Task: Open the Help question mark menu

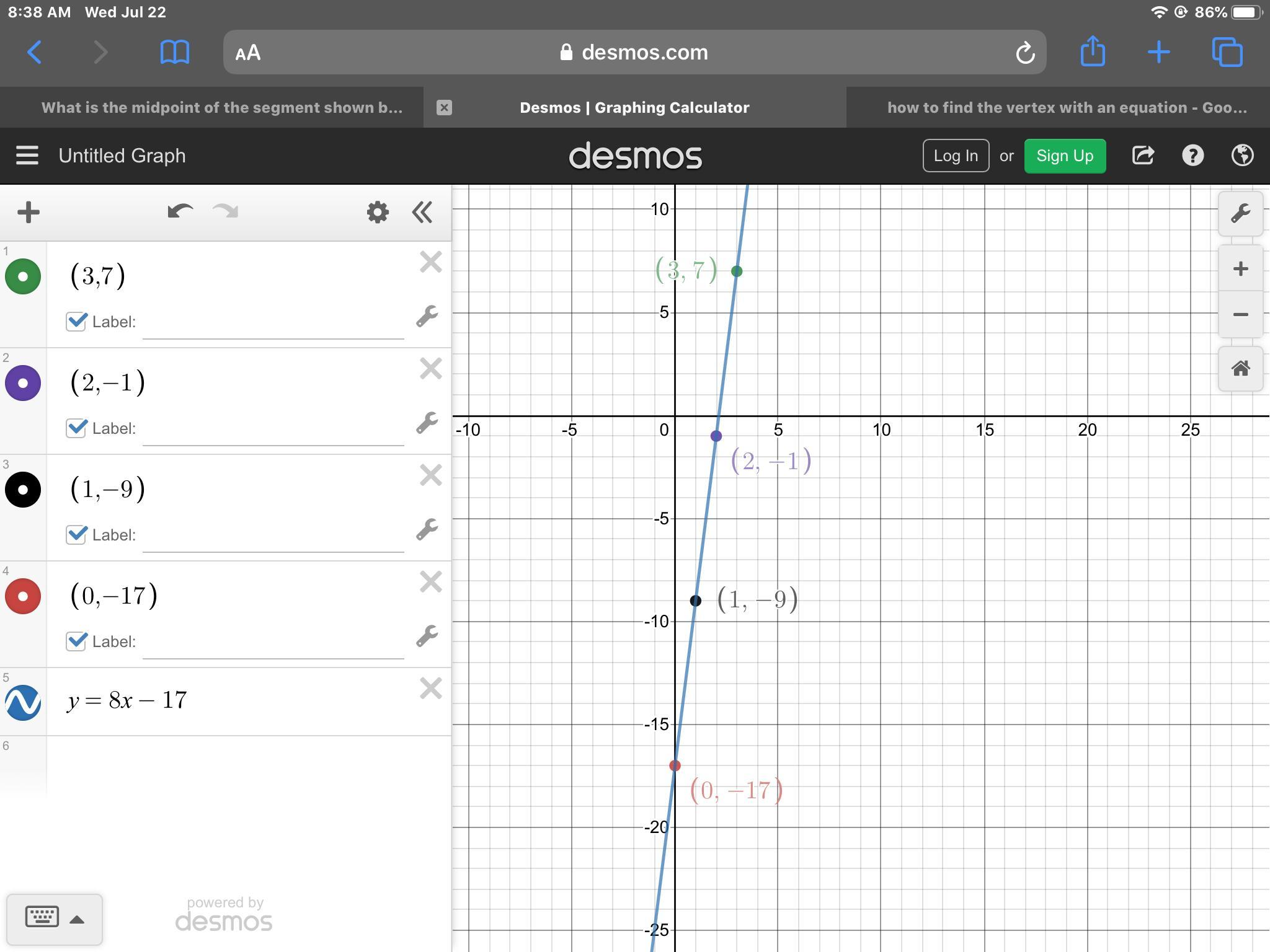Action: click(1192, 156)
